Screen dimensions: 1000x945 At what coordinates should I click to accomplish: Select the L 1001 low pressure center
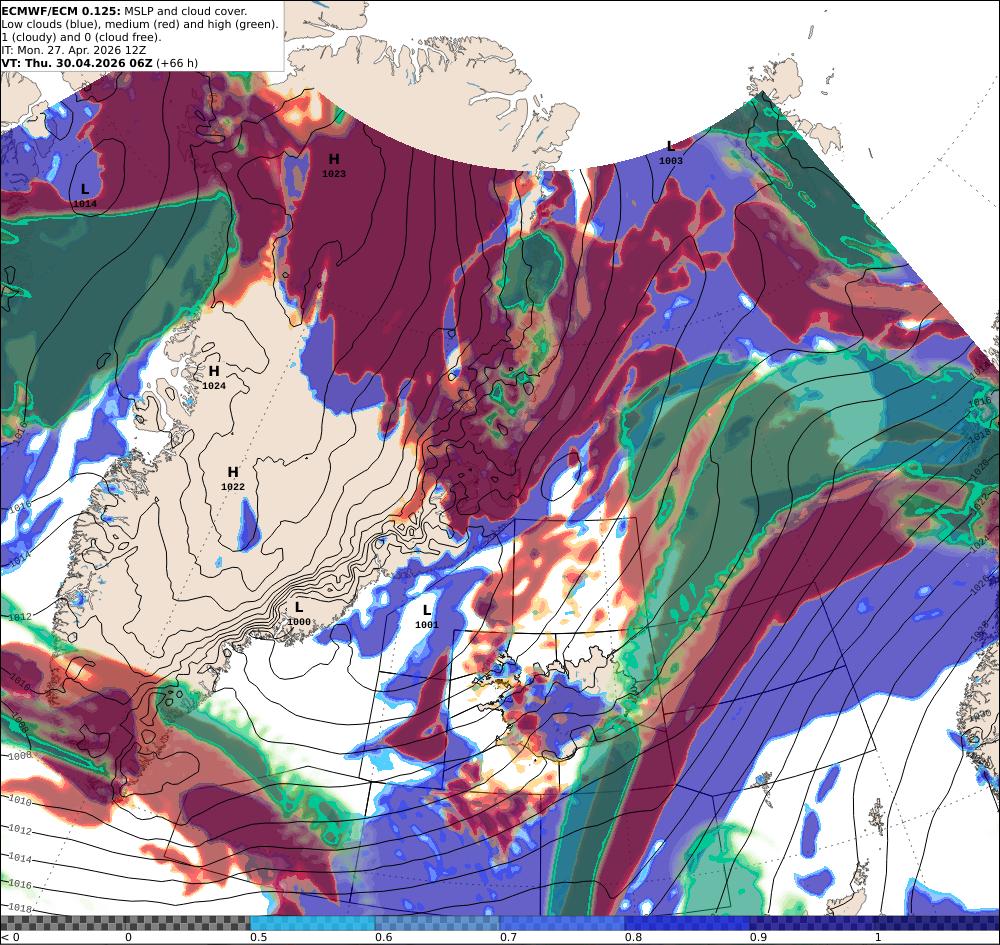click(427, 617)
